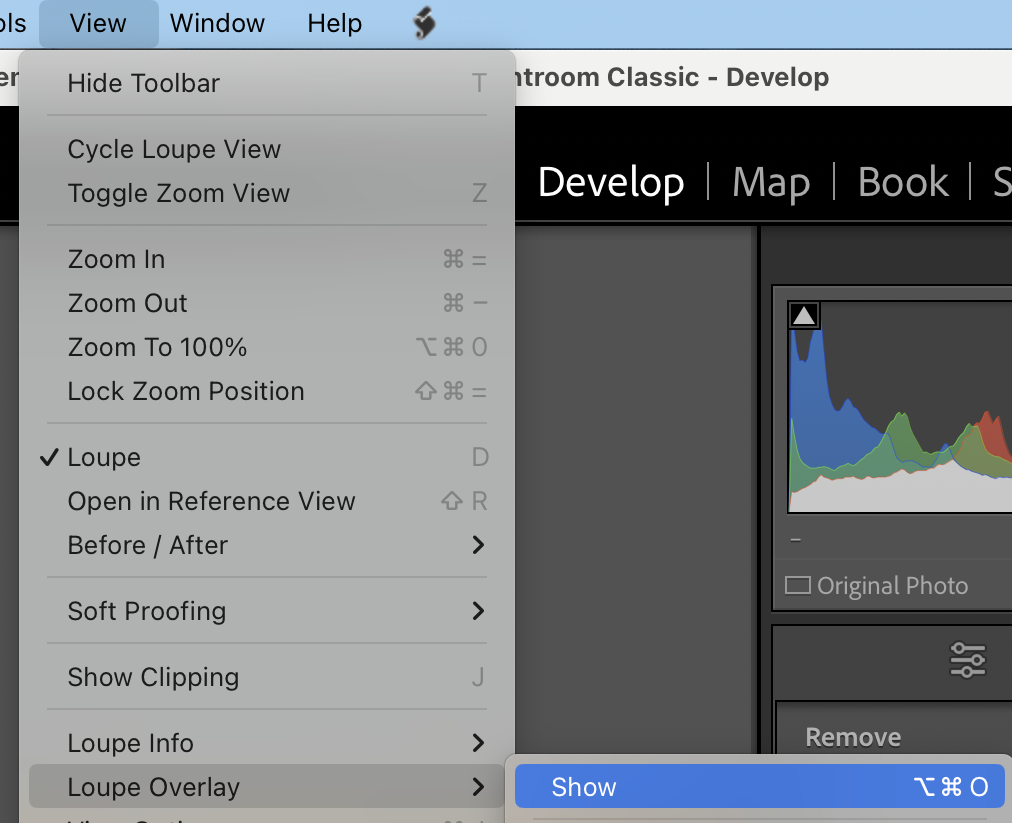Screen dimensions: 1012x823
Task: Select Hide Toolbar from the View menu
Action: (x=143, y=84)
